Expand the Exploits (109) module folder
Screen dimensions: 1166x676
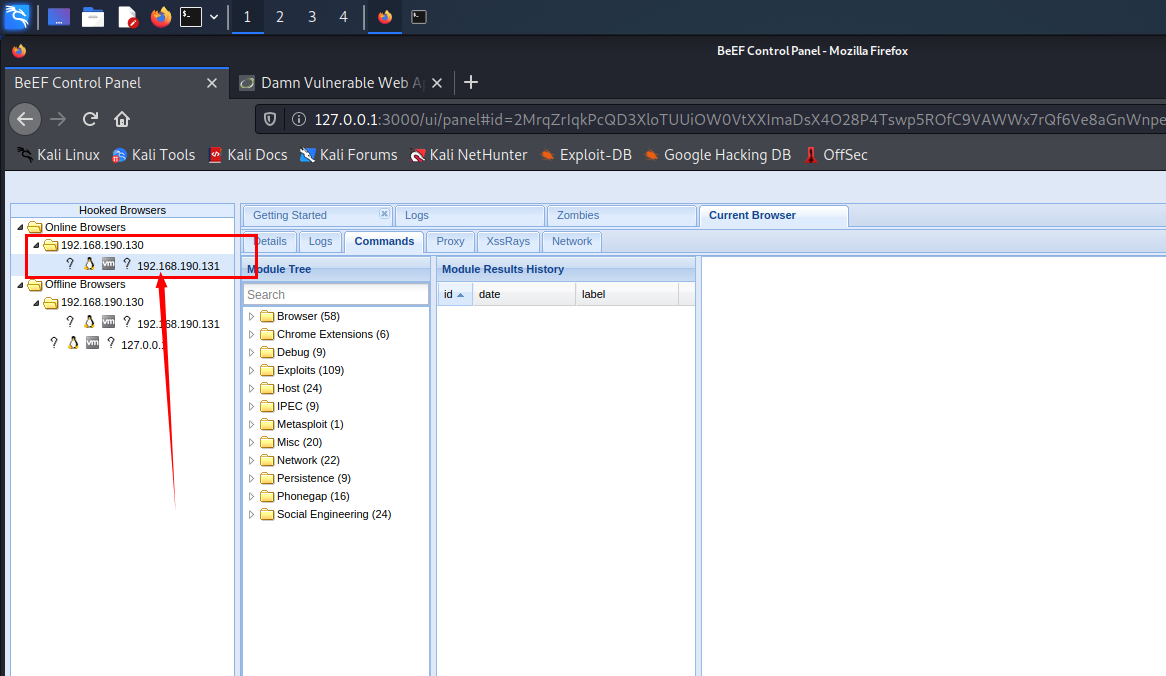click(x=251, y=370)
